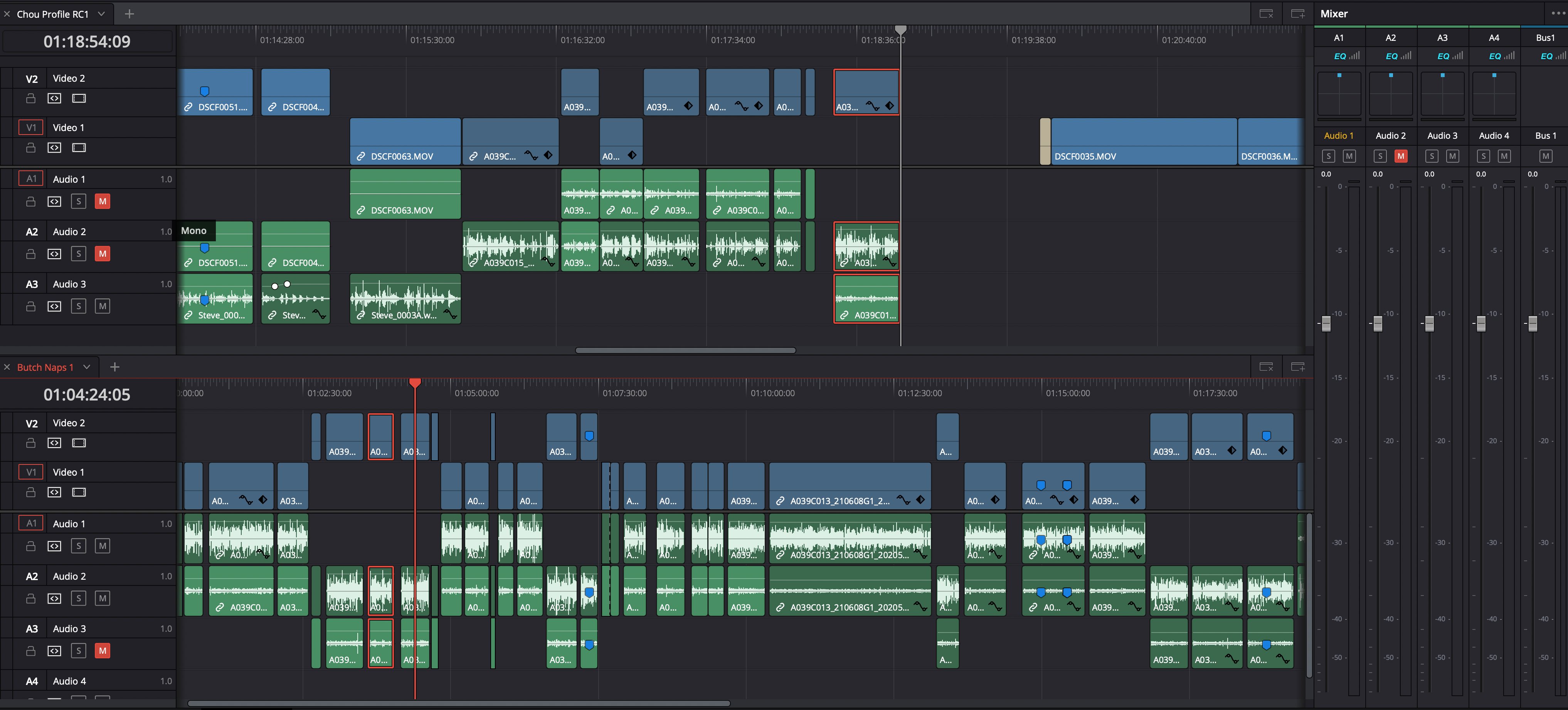Solo Audio 2 track in Butch Naps timeline

(79, 599)
